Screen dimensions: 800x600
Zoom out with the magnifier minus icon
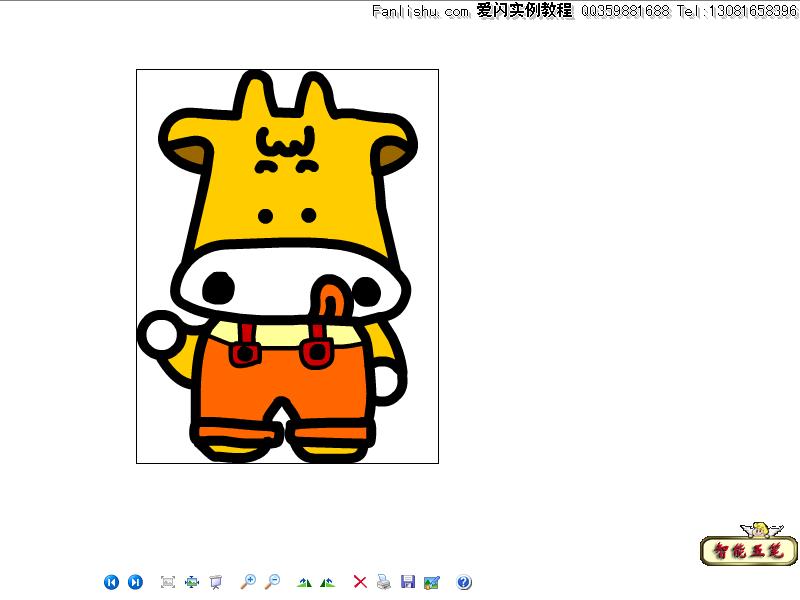click(273, 581)
